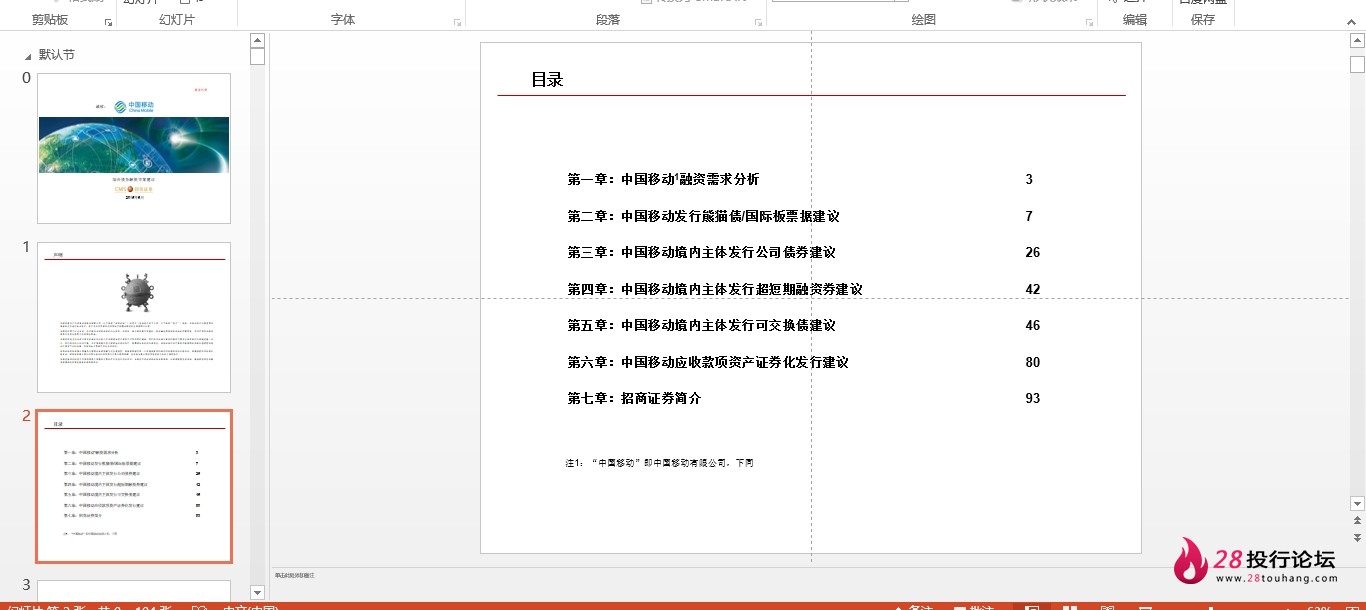Click thumbnail pane scroll-down arrow

click(x=257, y=593)
